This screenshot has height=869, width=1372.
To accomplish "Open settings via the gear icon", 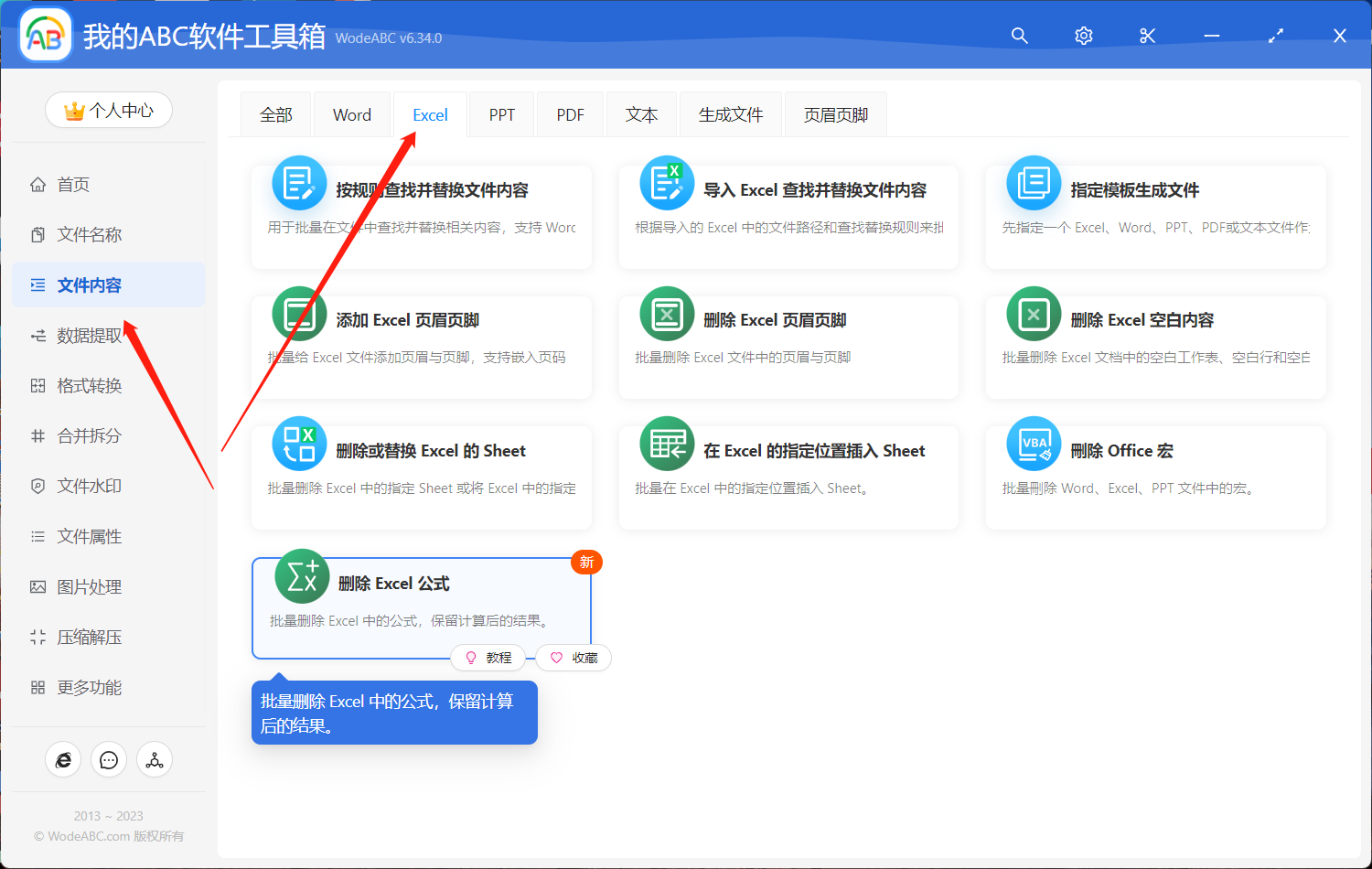I will tap(1083, 36).
